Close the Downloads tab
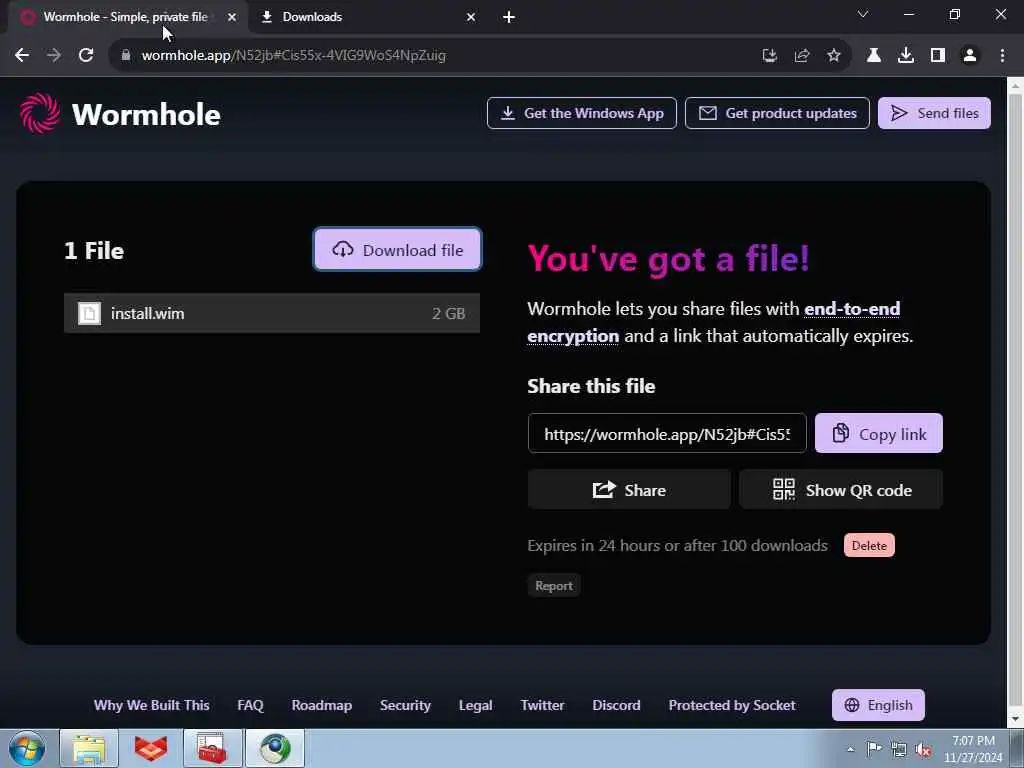The height and width of the screenshot is (768, 1024). coord(471,17)
